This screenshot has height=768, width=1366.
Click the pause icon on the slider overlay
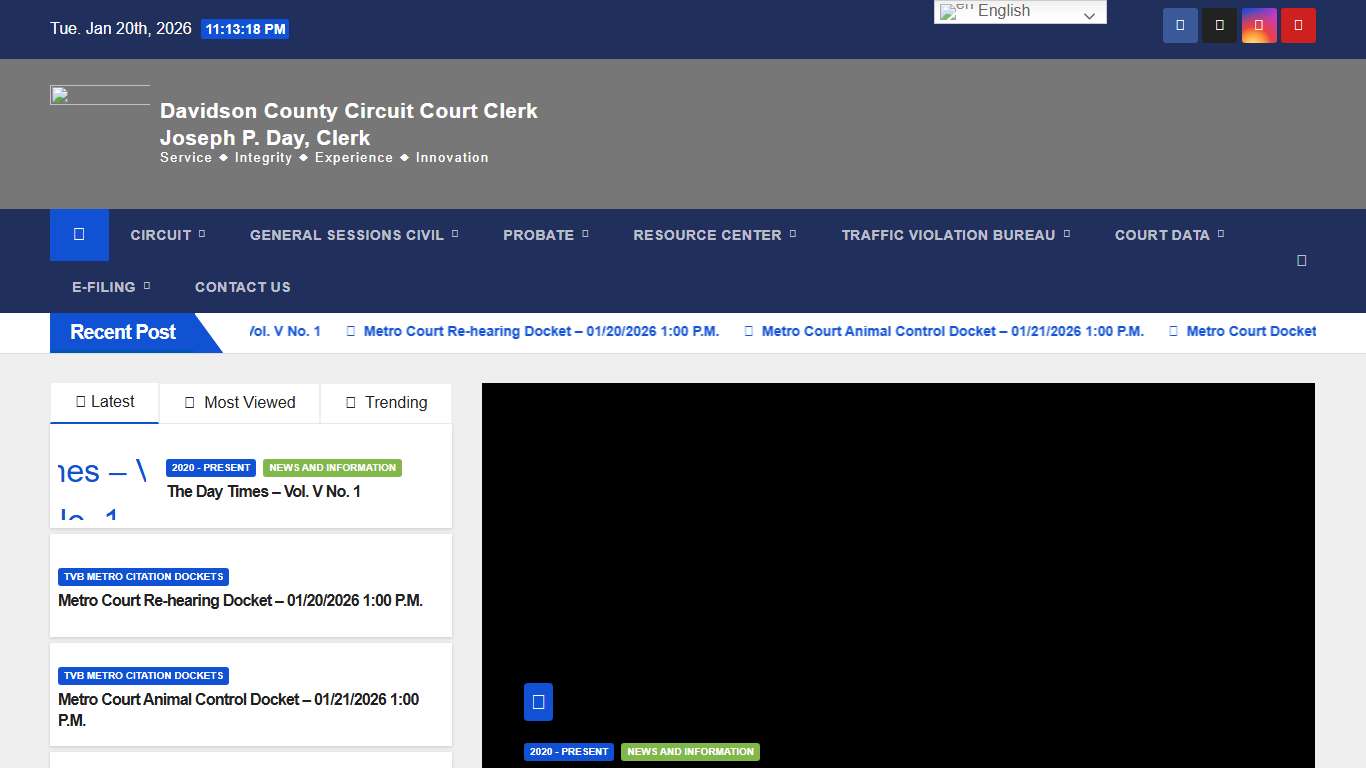(538, 701)
